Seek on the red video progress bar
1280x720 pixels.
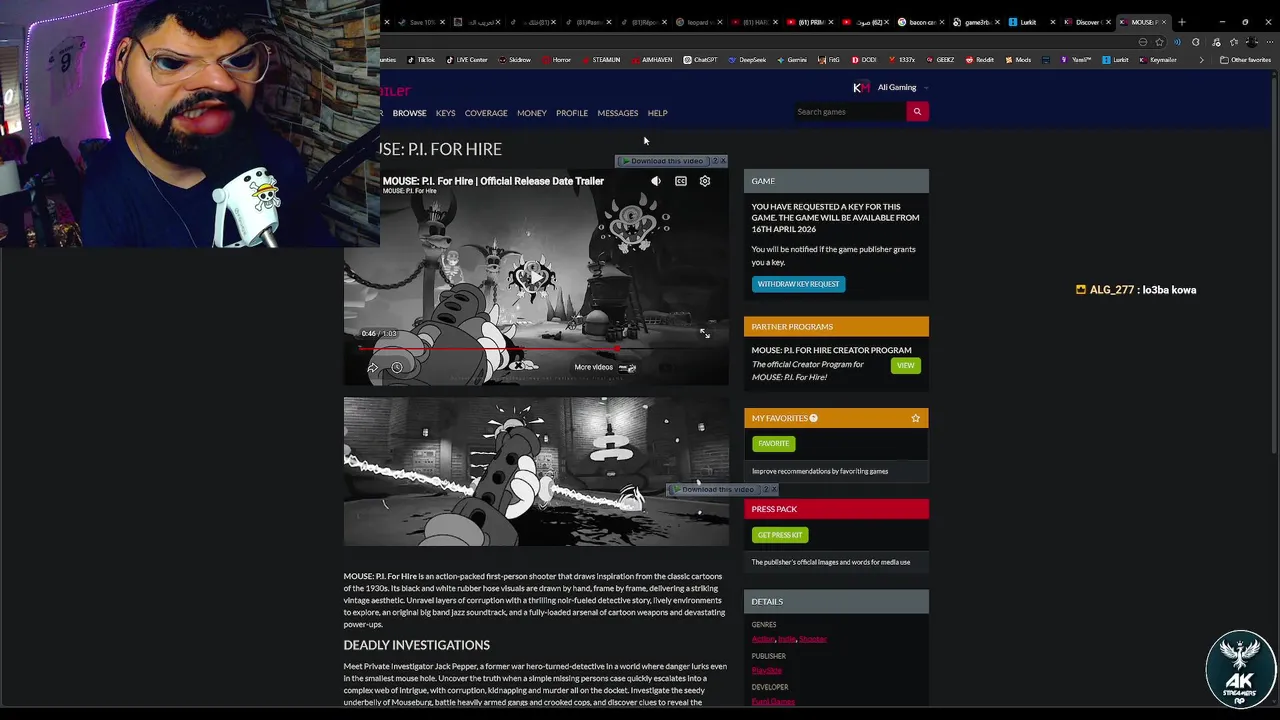(x=536, y=349)
